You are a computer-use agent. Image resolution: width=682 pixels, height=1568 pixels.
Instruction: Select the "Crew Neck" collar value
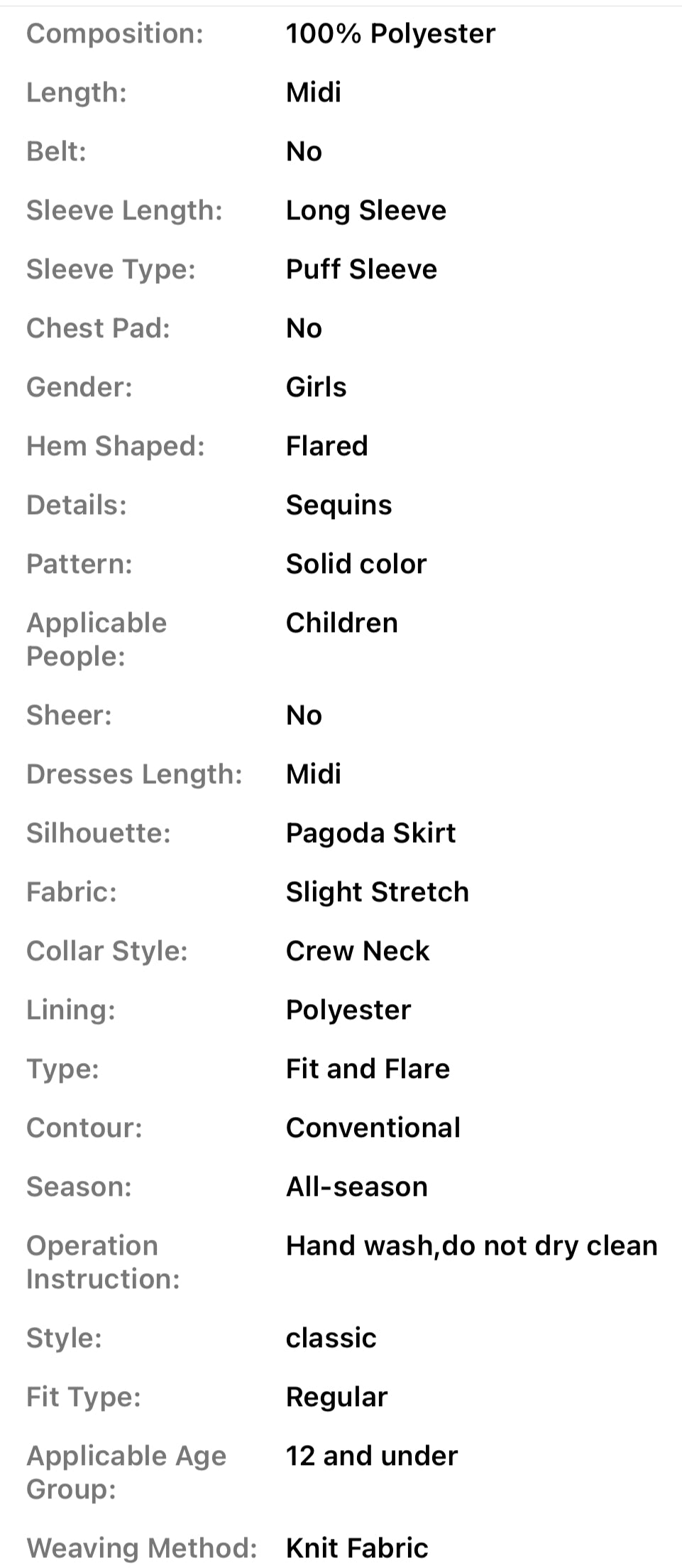(358, 951)
